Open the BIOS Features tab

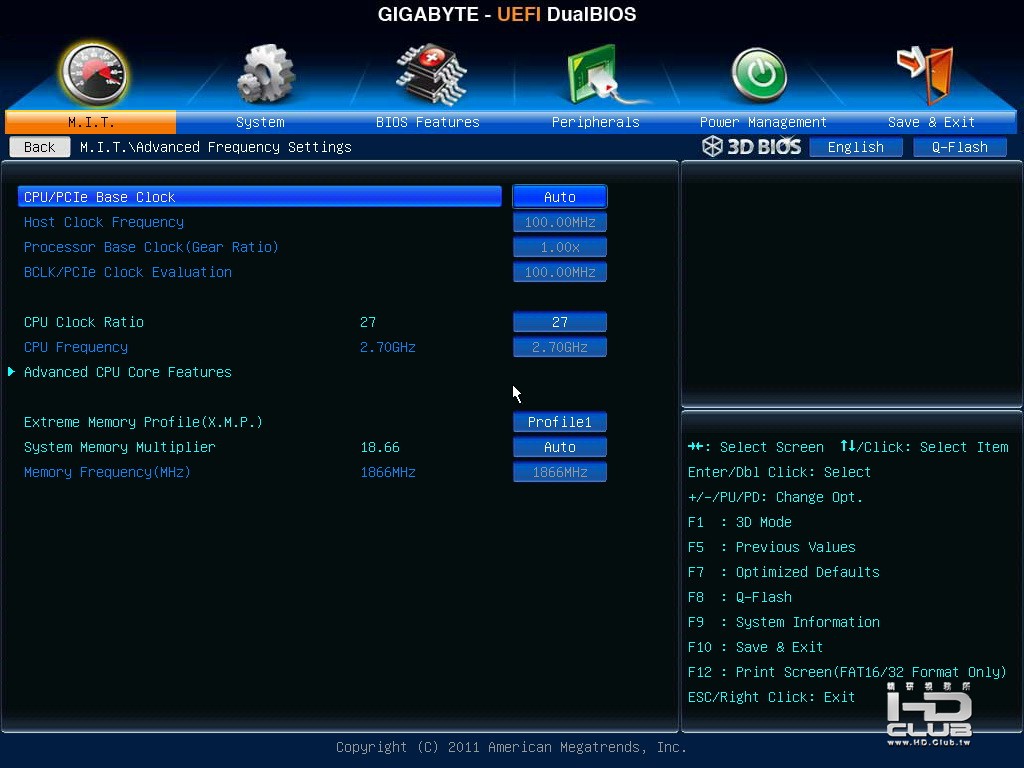[x=428, y=122]
